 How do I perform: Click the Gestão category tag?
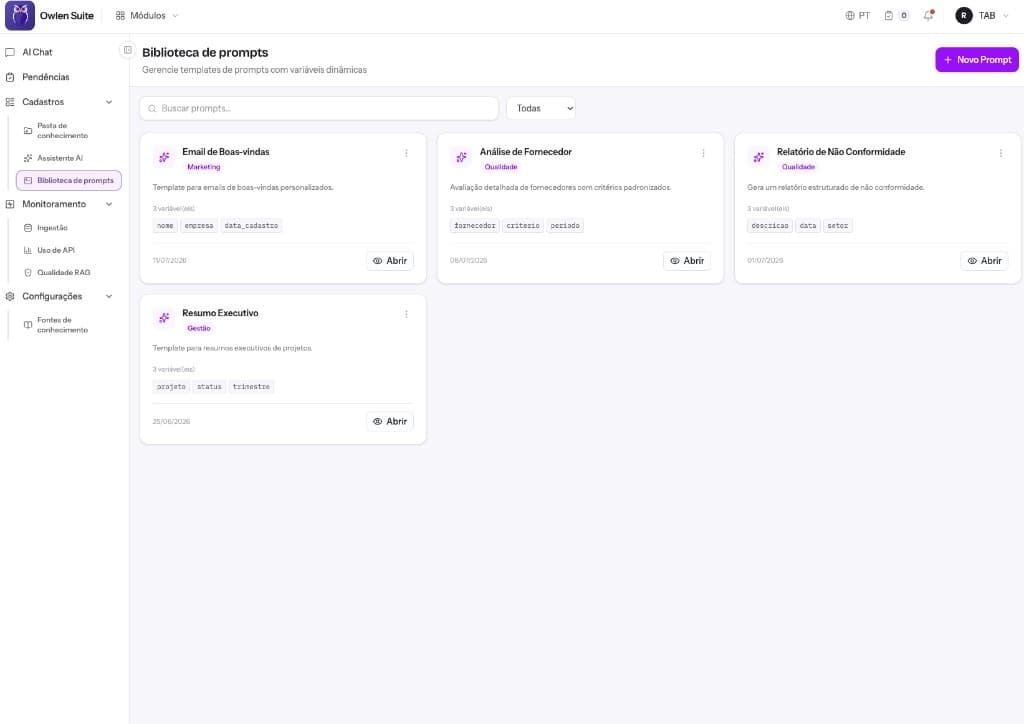(x=199, y=328)
